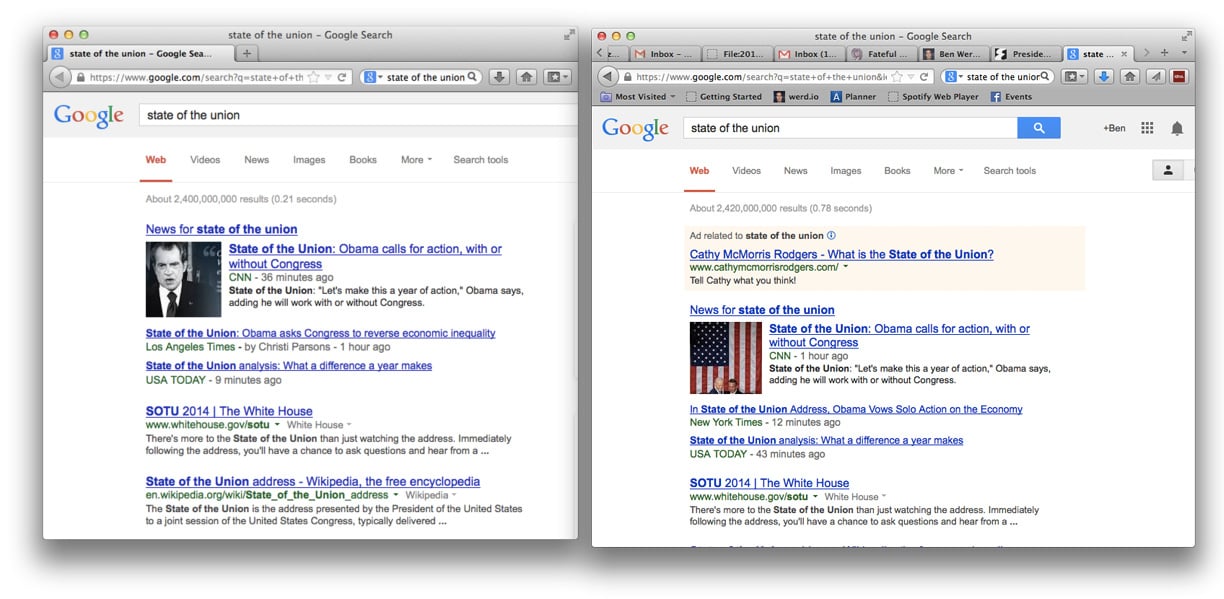The height and width of the screenshot is (599, 1224).
Task: Open the bookmarks menu button in left window
Action: (x=556, y=77)
